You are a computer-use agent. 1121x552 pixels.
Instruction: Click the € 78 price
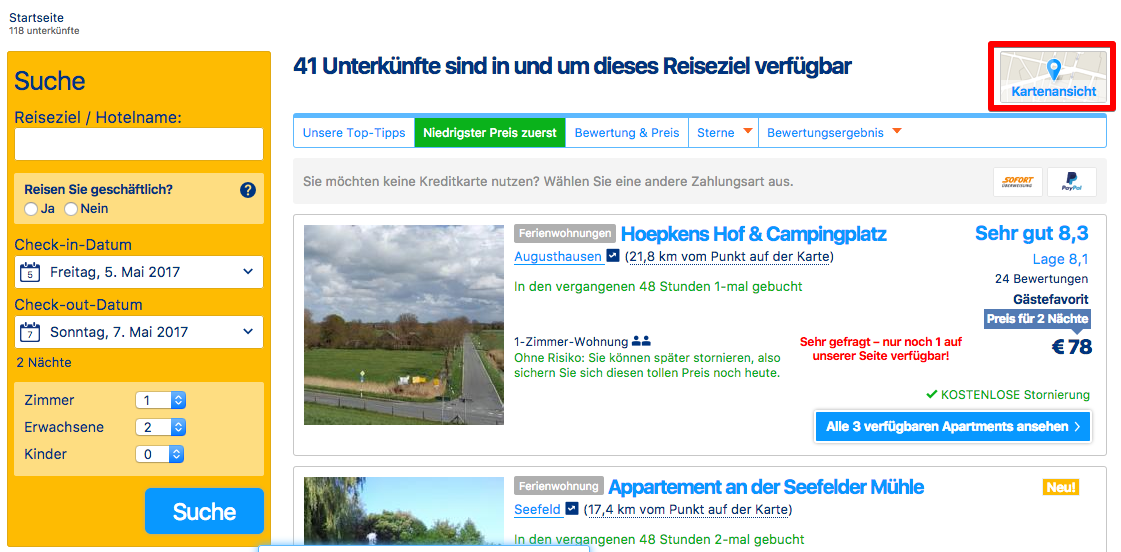tap(1072, 347)
